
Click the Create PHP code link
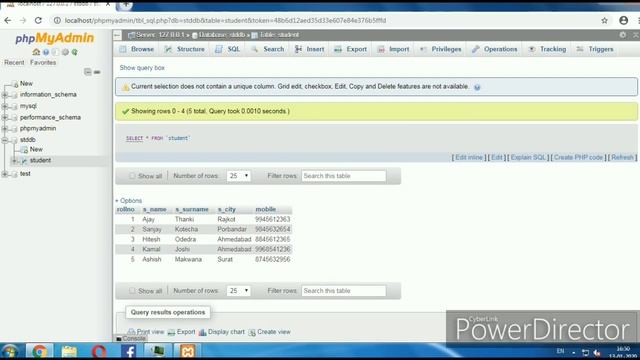[578, 158]
